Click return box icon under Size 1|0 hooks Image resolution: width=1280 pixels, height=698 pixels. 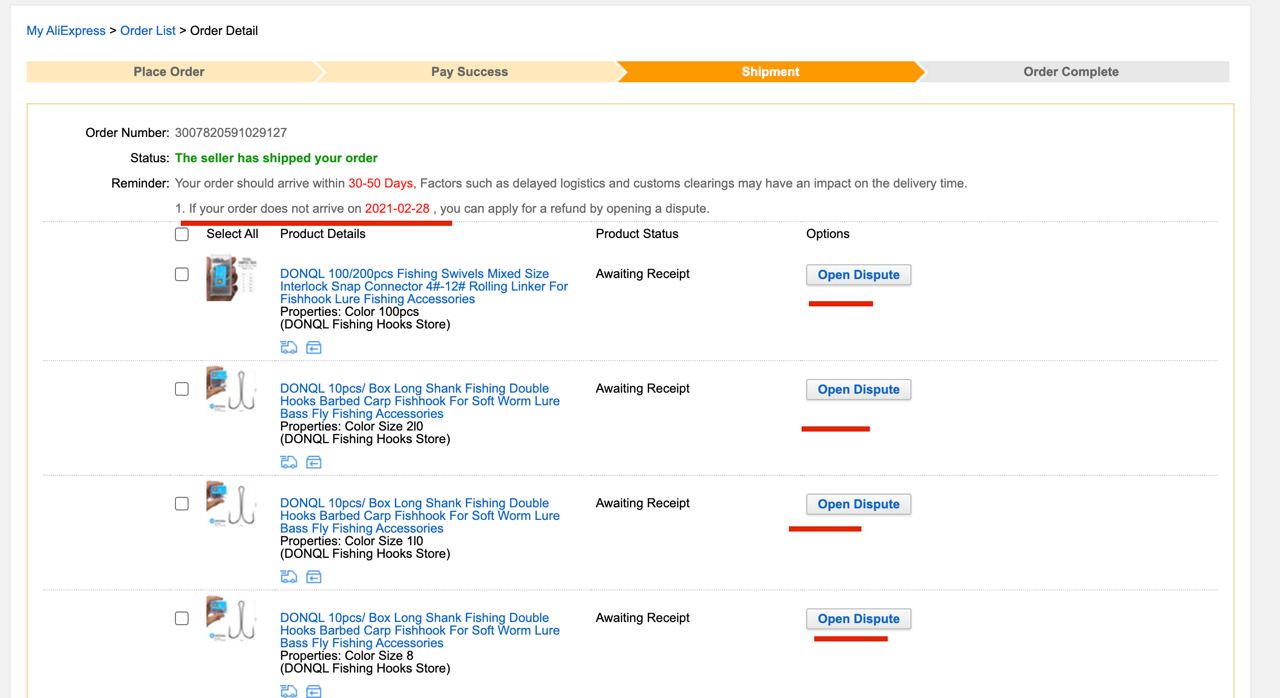314,577
